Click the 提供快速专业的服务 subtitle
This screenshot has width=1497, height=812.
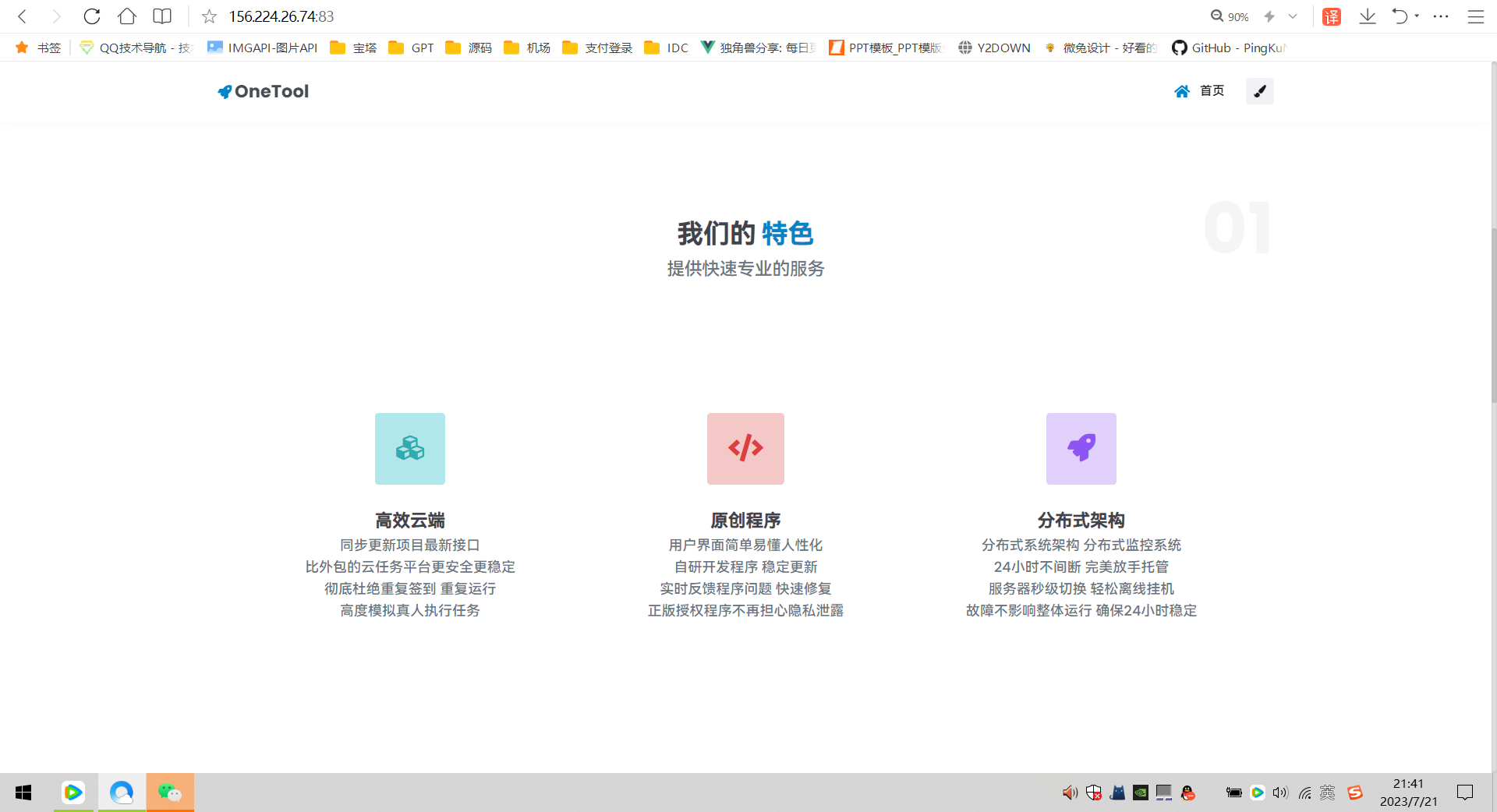(745, 268)
